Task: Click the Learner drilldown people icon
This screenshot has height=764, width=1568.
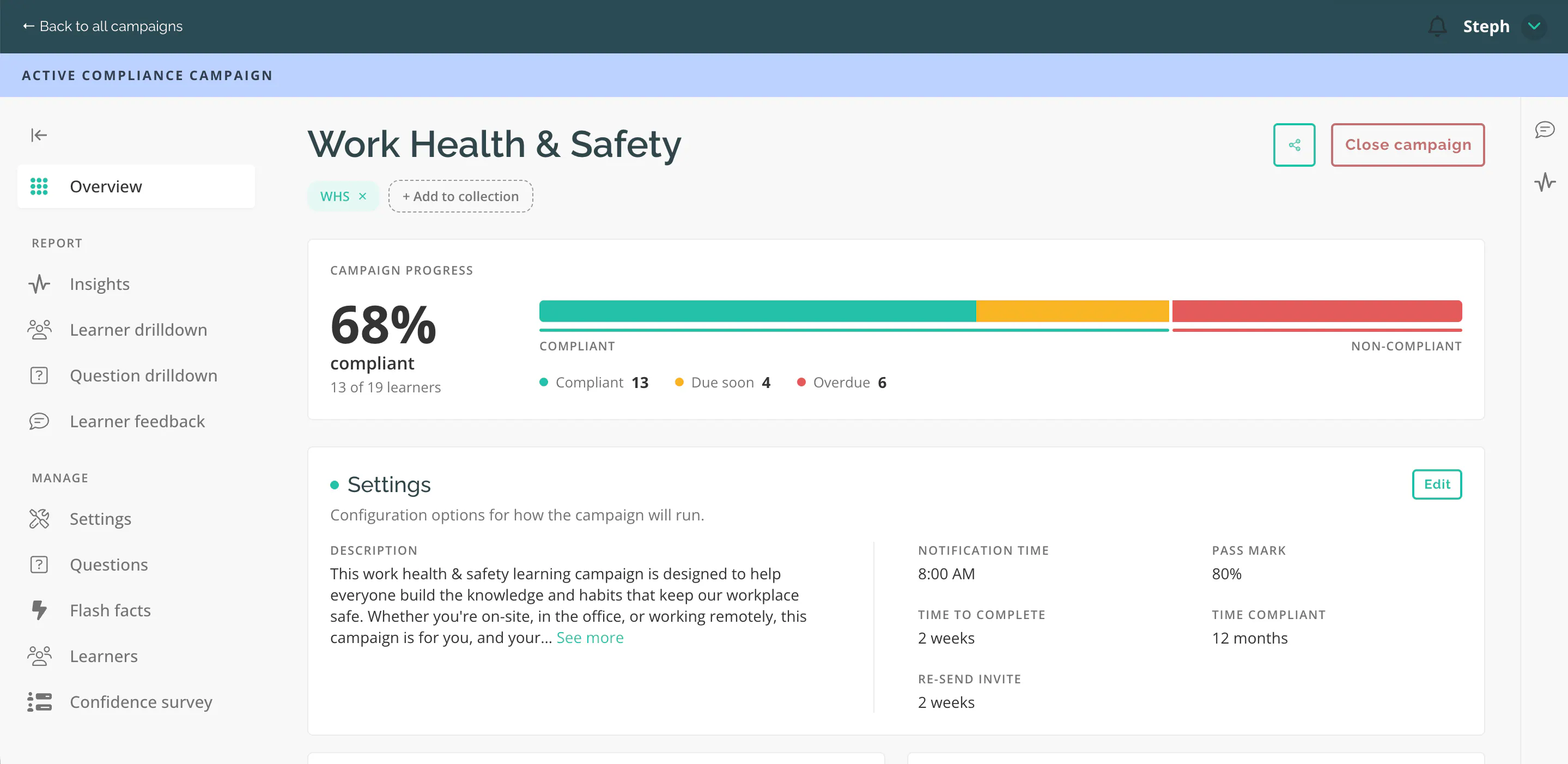Action: [39, 329]
